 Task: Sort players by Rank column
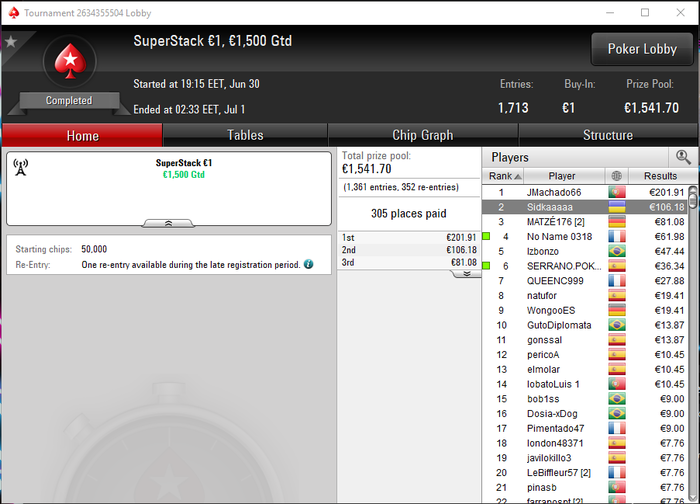tap(503, 176)
